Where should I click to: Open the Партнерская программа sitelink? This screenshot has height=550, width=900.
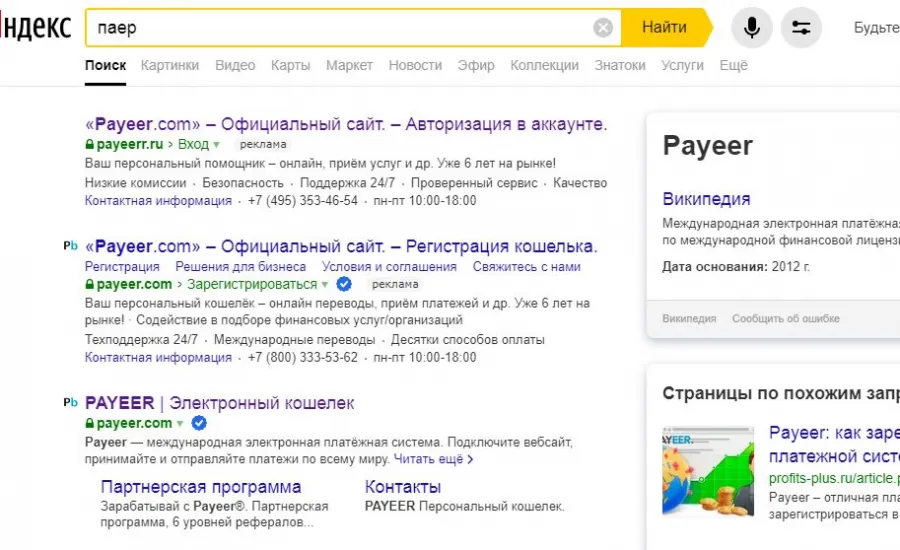click(x=201, y=487)
